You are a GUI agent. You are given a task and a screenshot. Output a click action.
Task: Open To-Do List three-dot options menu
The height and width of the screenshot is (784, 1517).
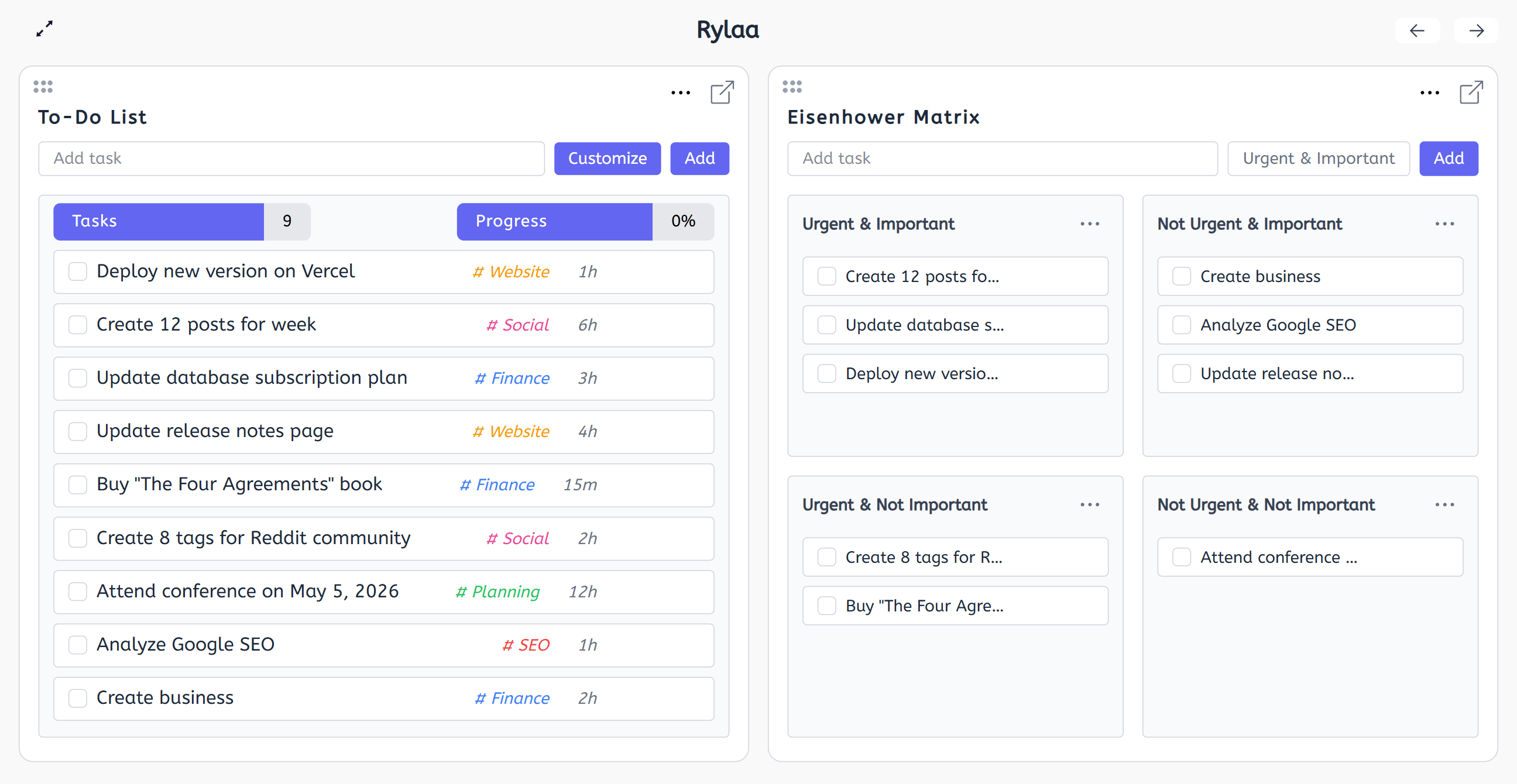[681, 93]
